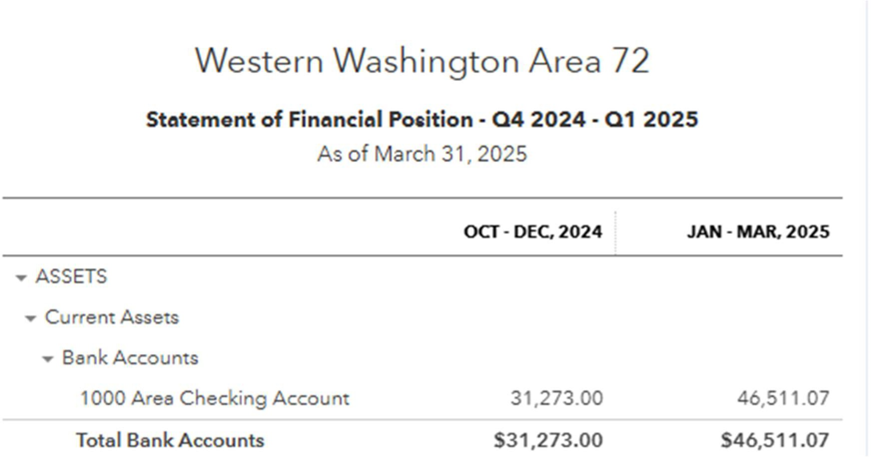Select the OCT - DEC, 2024 column header
Screen dimensions: 871x457
pyautogui.click(x=533, y=232)
